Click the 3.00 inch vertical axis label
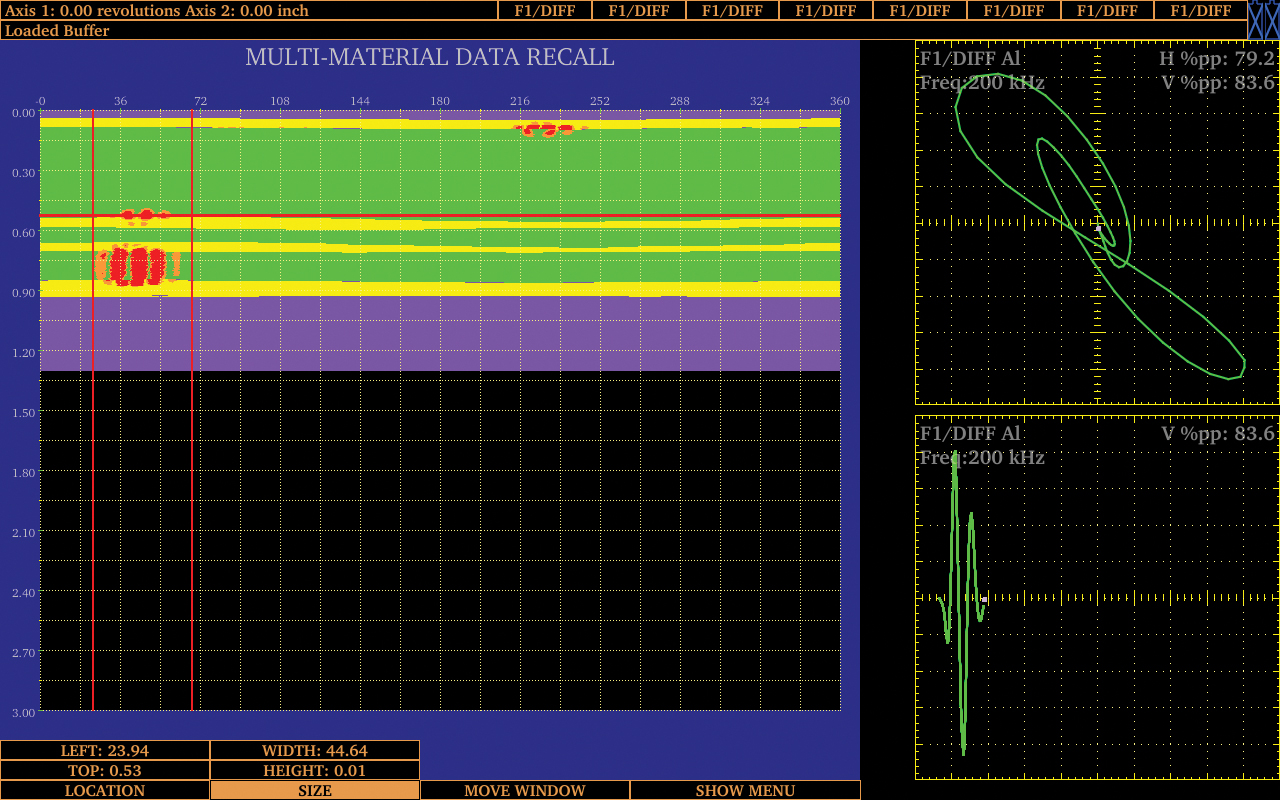This screenshot has width=1280, height=800. coord(24,712)
